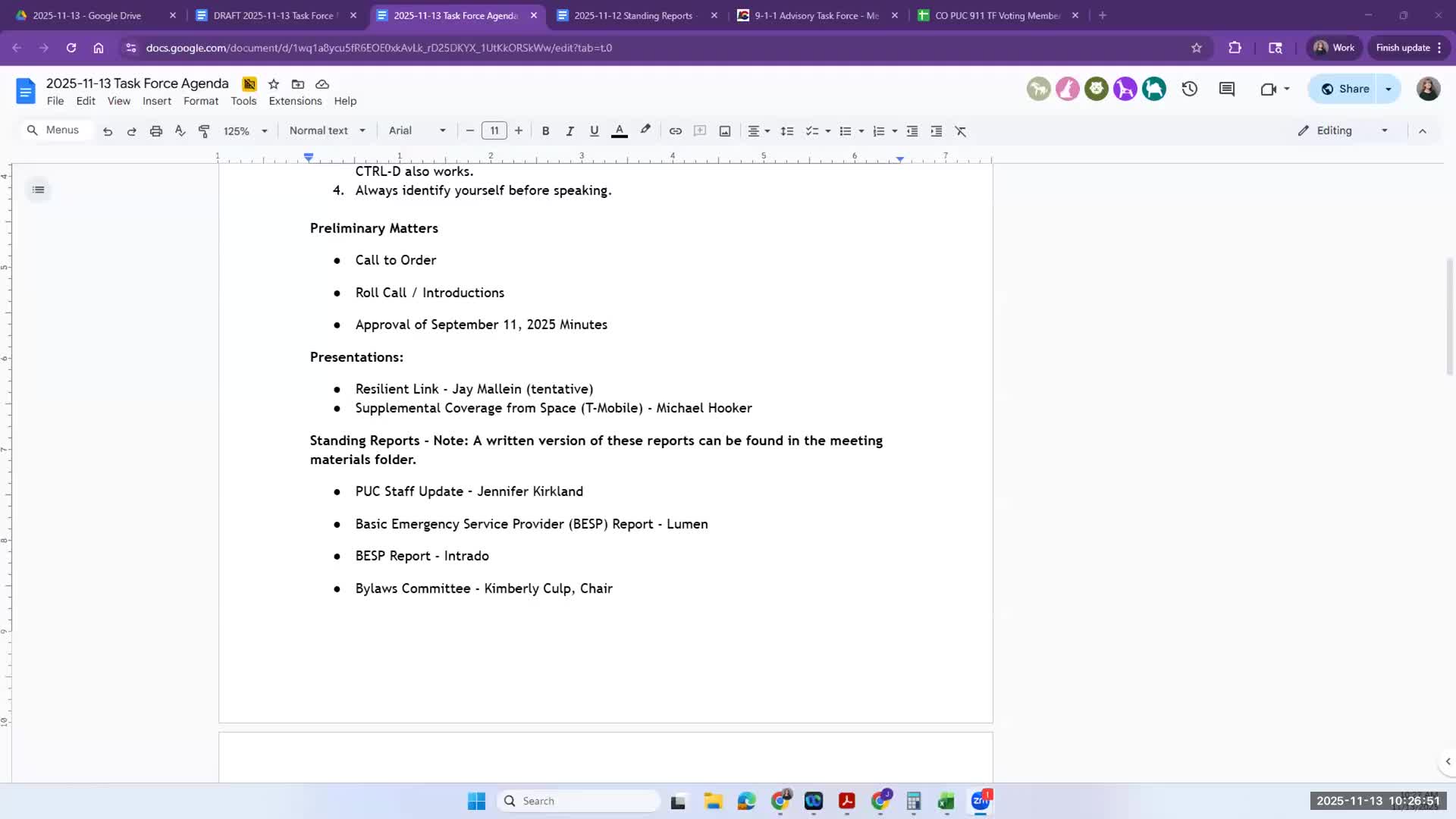Click the font size input field

494,130
